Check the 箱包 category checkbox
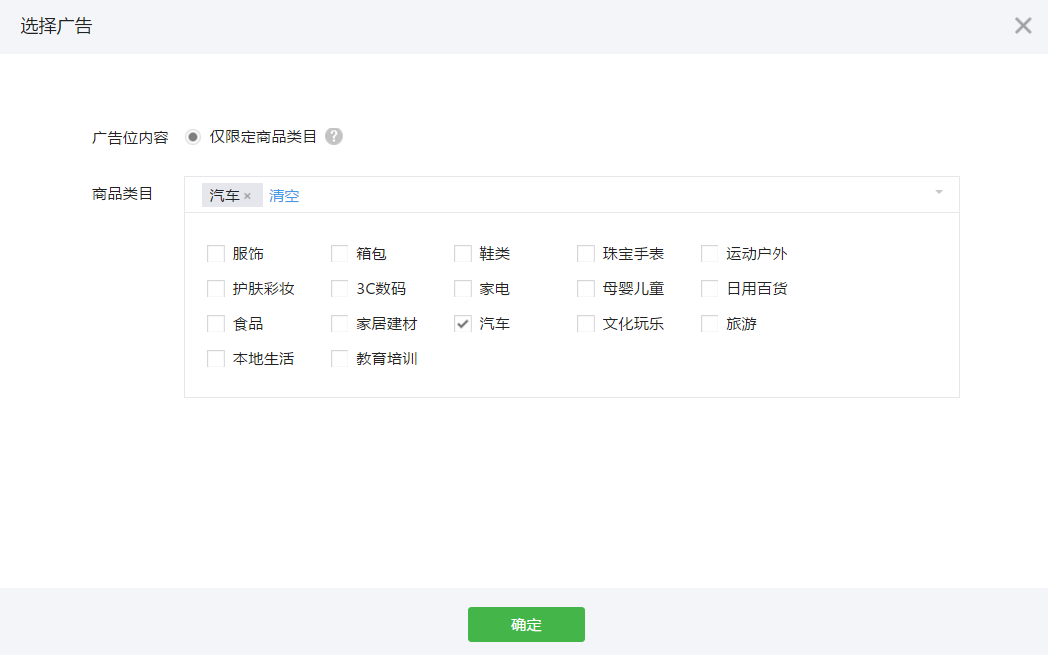This screenshot has height=655, width=1048. tap(340, 254)
